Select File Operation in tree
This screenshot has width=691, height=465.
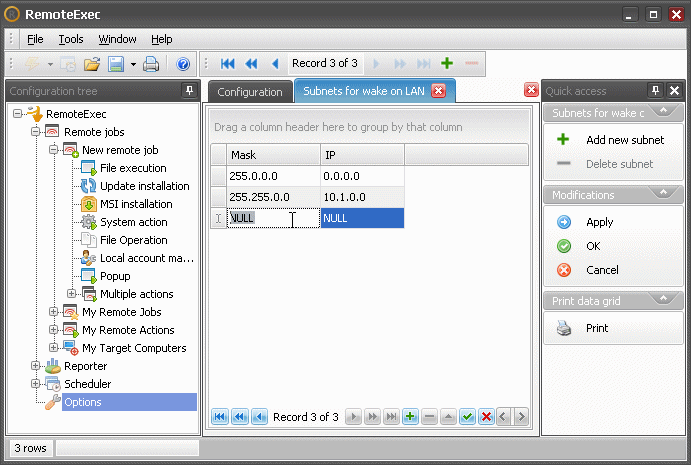pos(134,240)
